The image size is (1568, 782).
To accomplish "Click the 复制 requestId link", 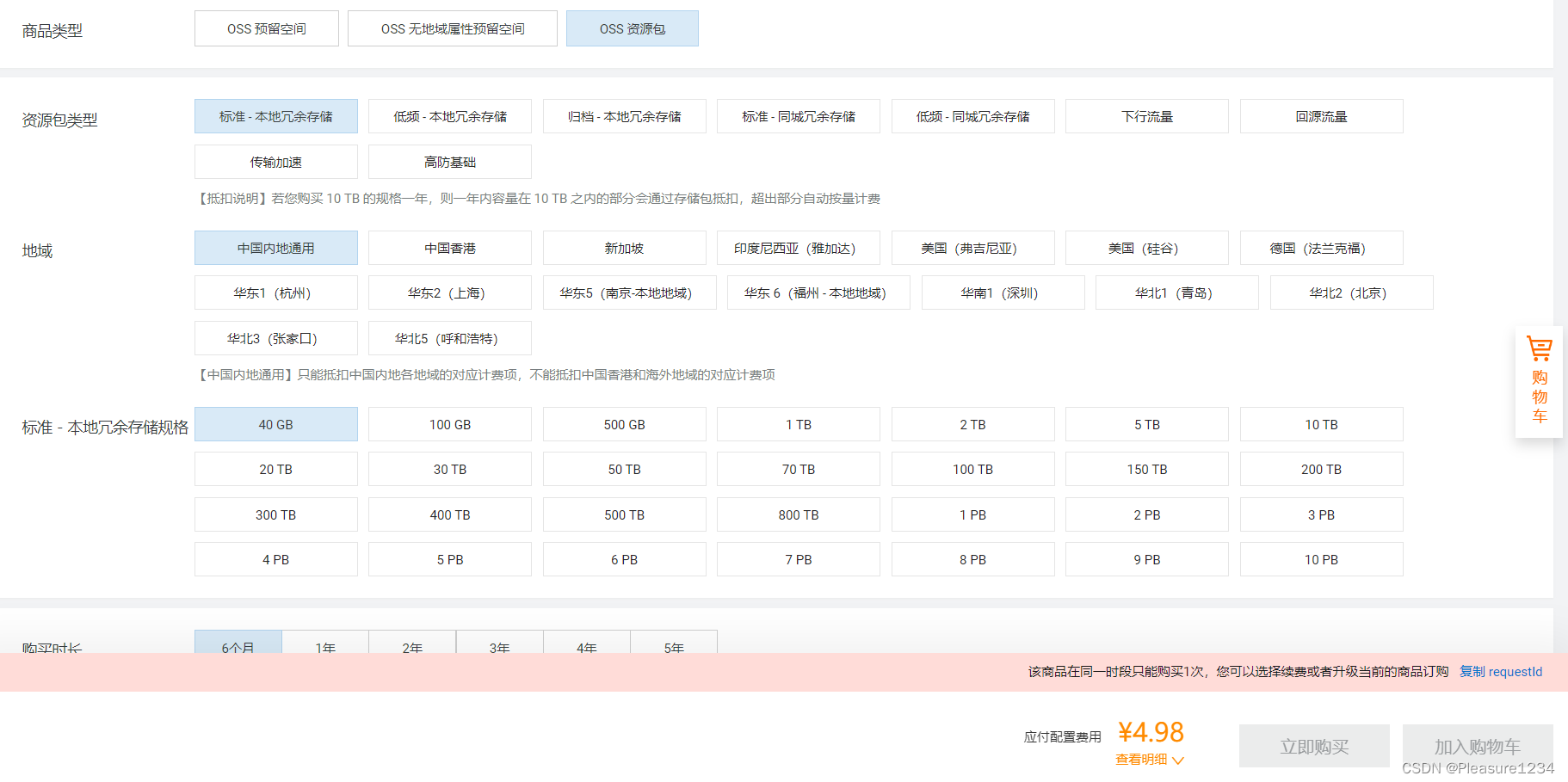I will (x=1501, y=672).
